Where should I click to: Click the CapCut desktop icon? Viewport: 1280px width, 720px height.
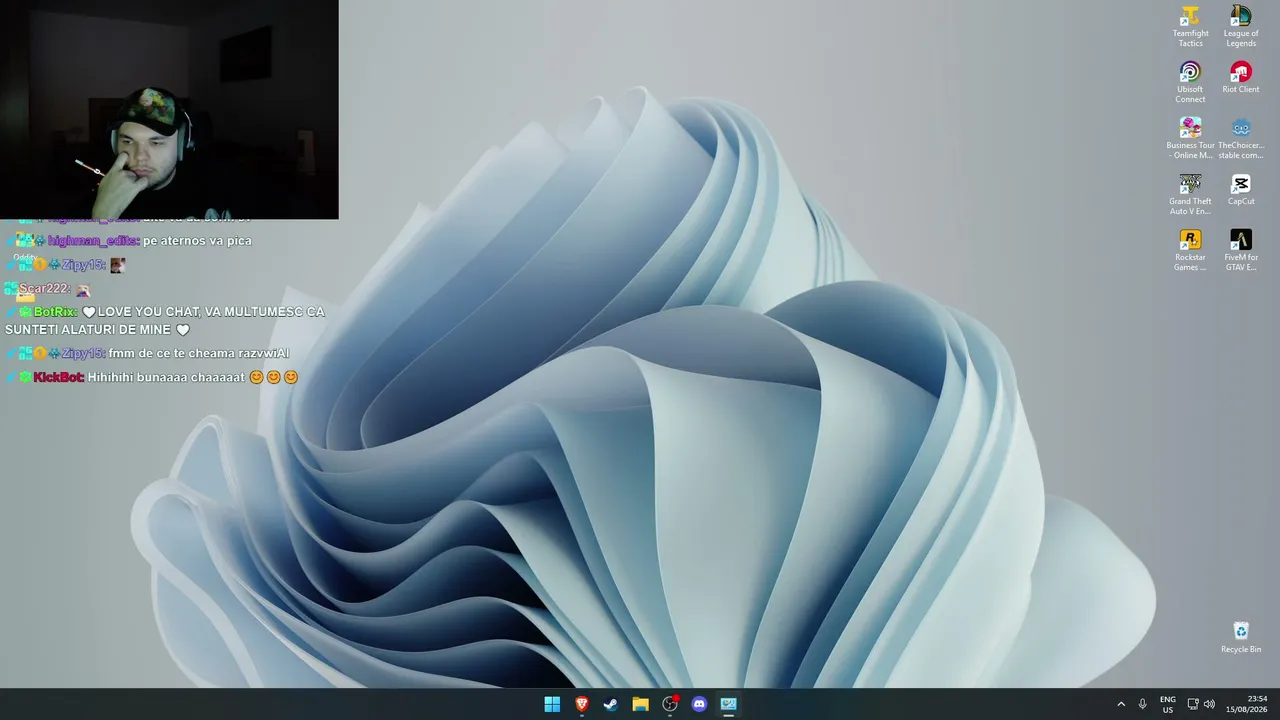[1241, 190]
